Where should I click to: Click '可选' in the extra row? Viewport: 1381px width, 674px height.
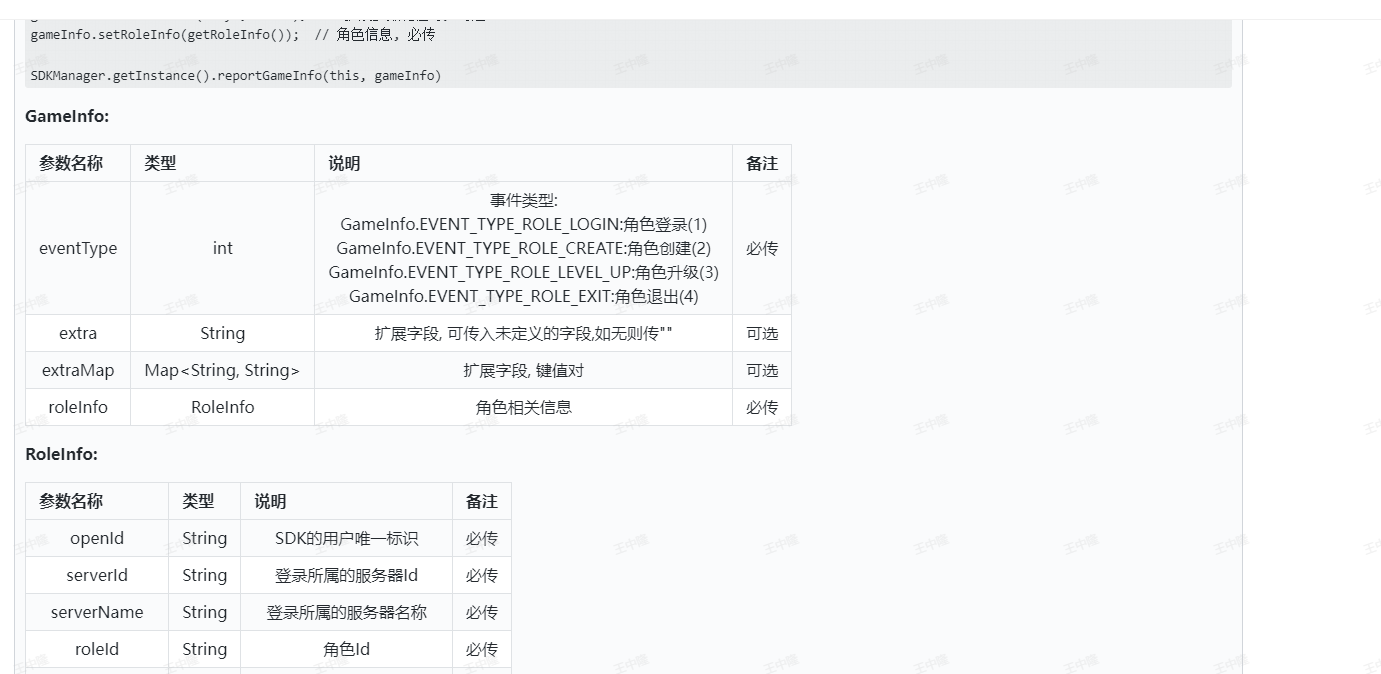tap(762, 333)
